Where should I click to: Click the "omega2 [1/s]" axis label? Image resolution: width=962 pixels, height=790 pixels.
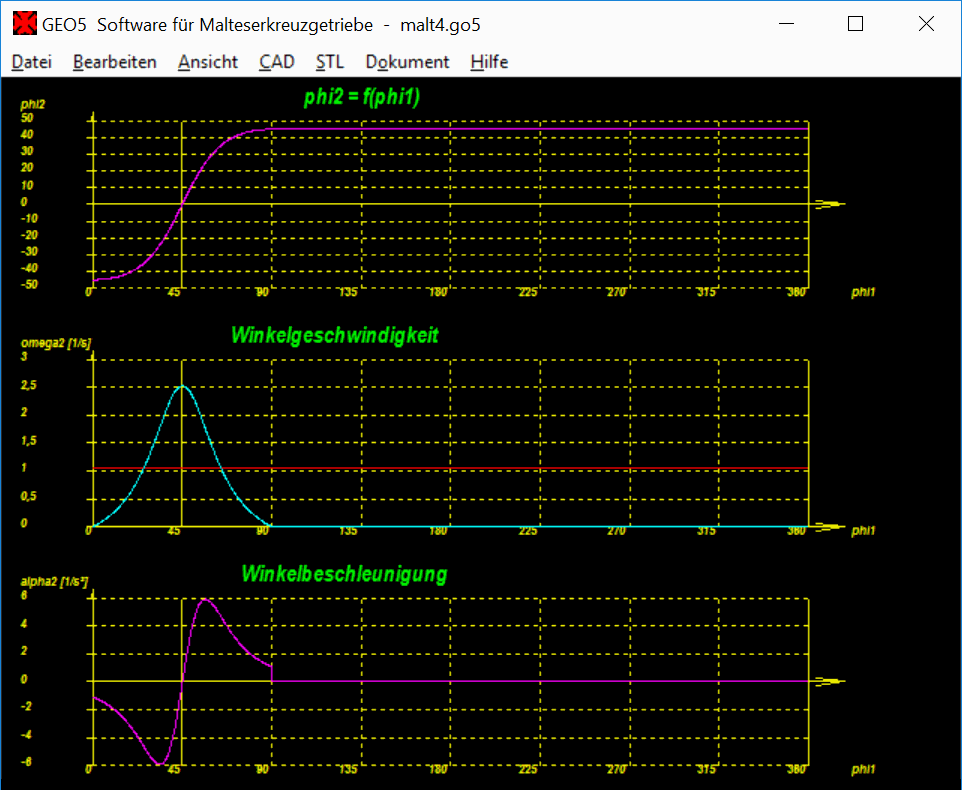coord(55,343)
